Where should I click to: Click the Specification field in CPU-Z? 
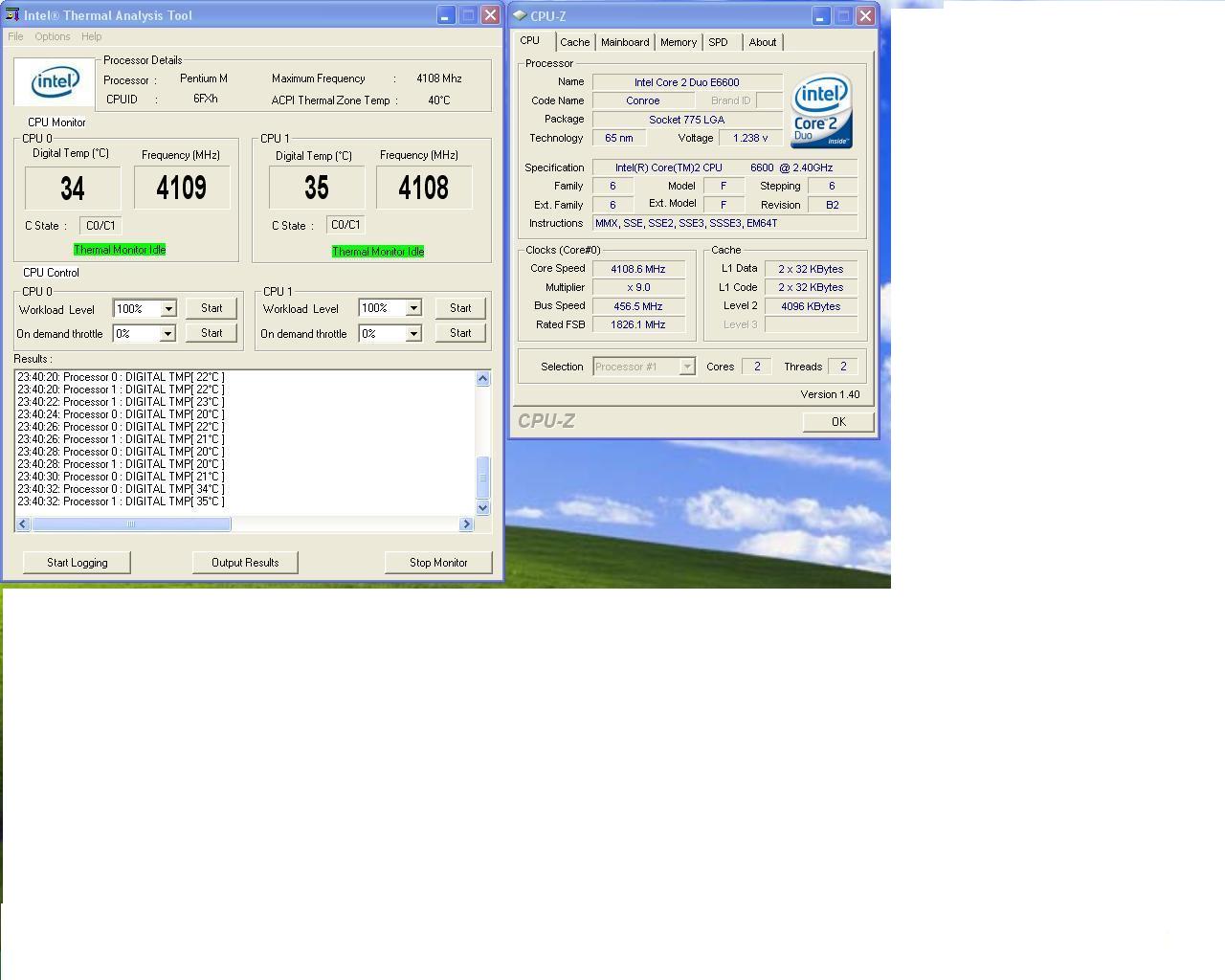[x=725, y=167]
